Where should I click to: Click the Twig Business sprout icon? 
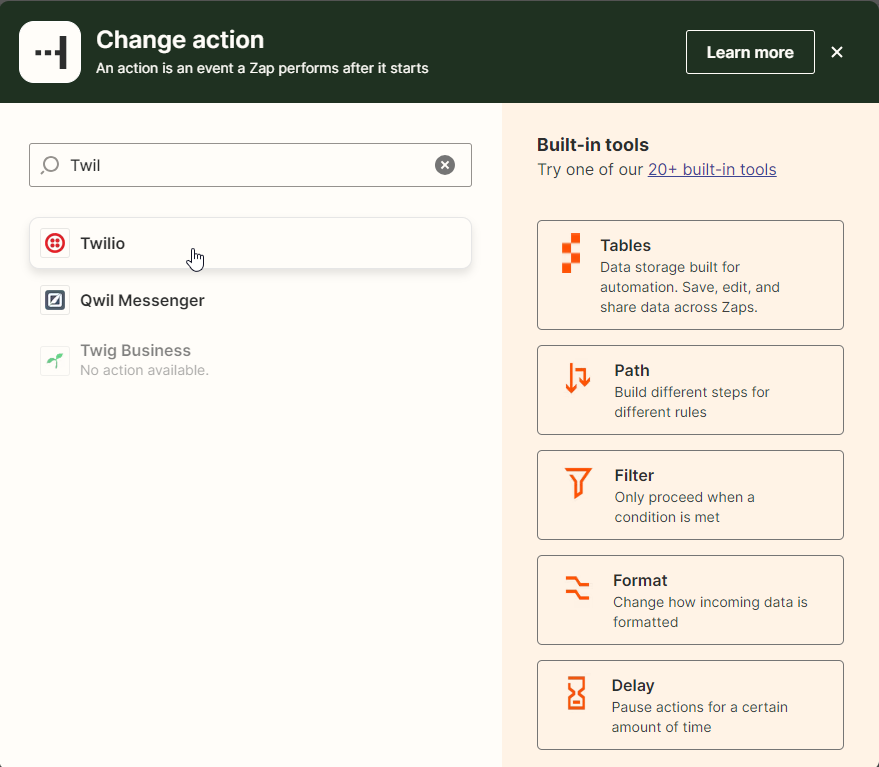tap(55, 361)
